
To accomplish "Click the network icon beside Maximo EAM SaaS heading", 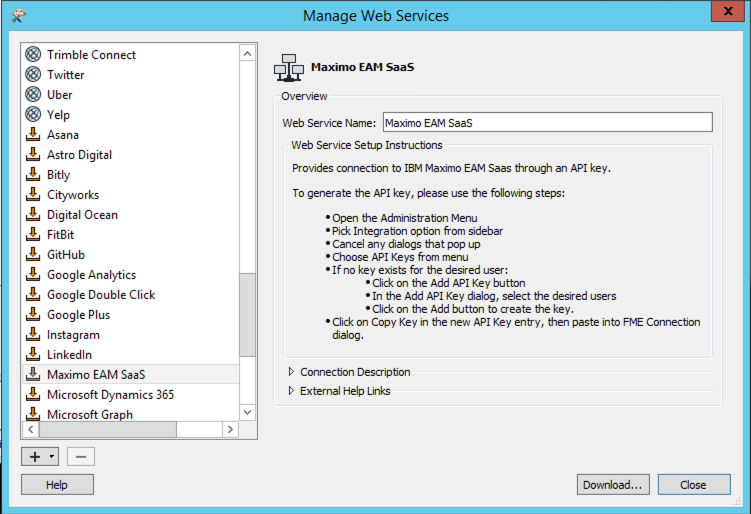I will (x=289, y=68).
